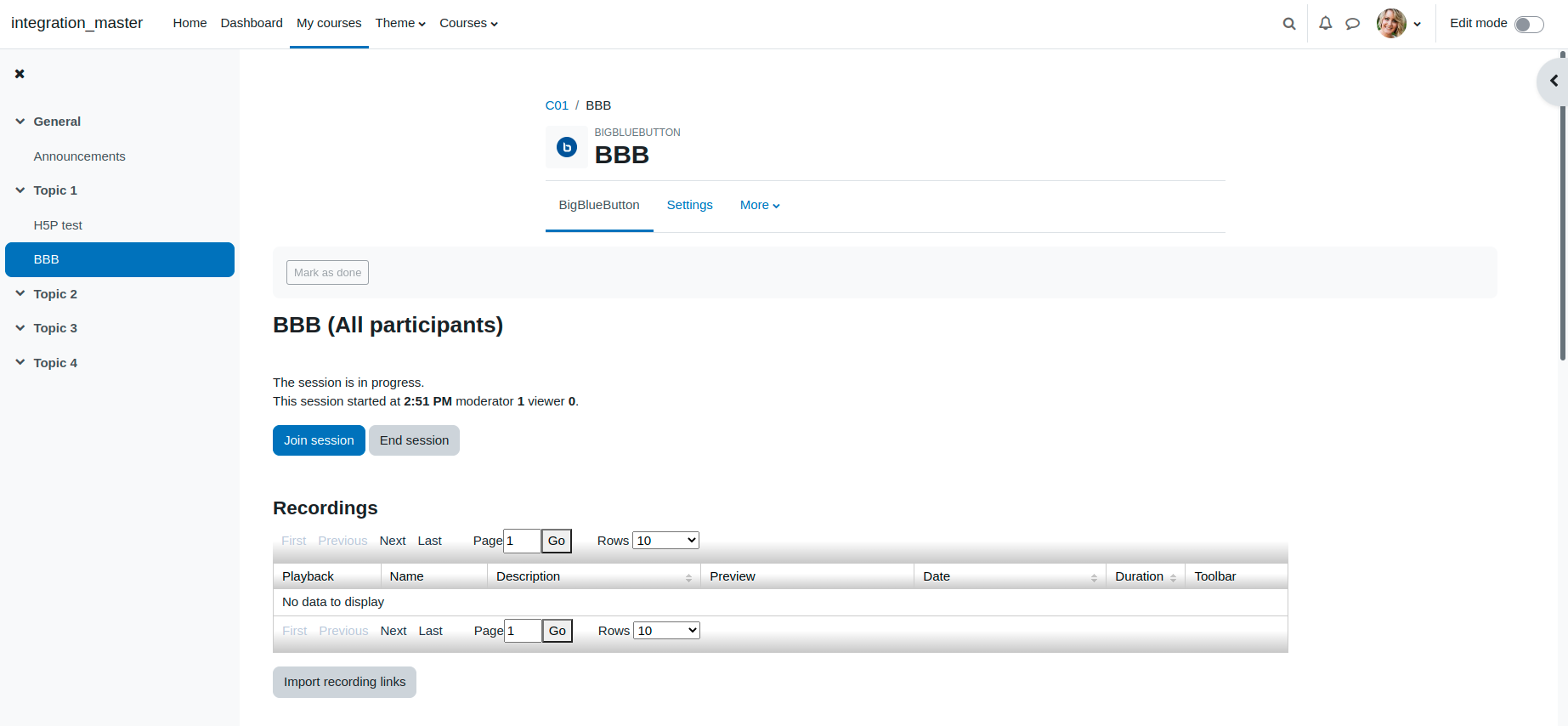
Task: Expand the Topic 4 section
Action: (x=20, y=363)
